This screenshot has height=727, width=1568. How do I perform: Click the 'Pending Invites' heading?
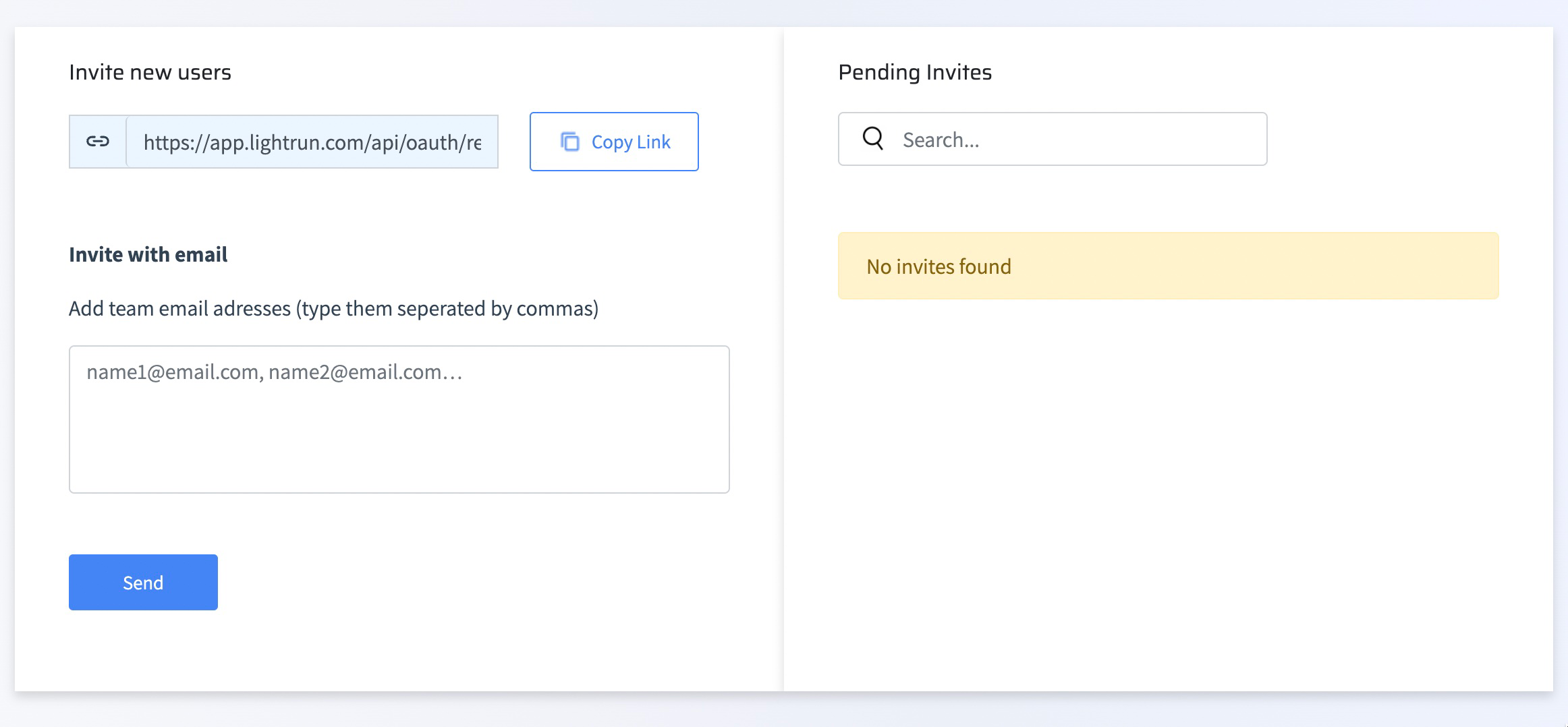(x=914, y=72)
